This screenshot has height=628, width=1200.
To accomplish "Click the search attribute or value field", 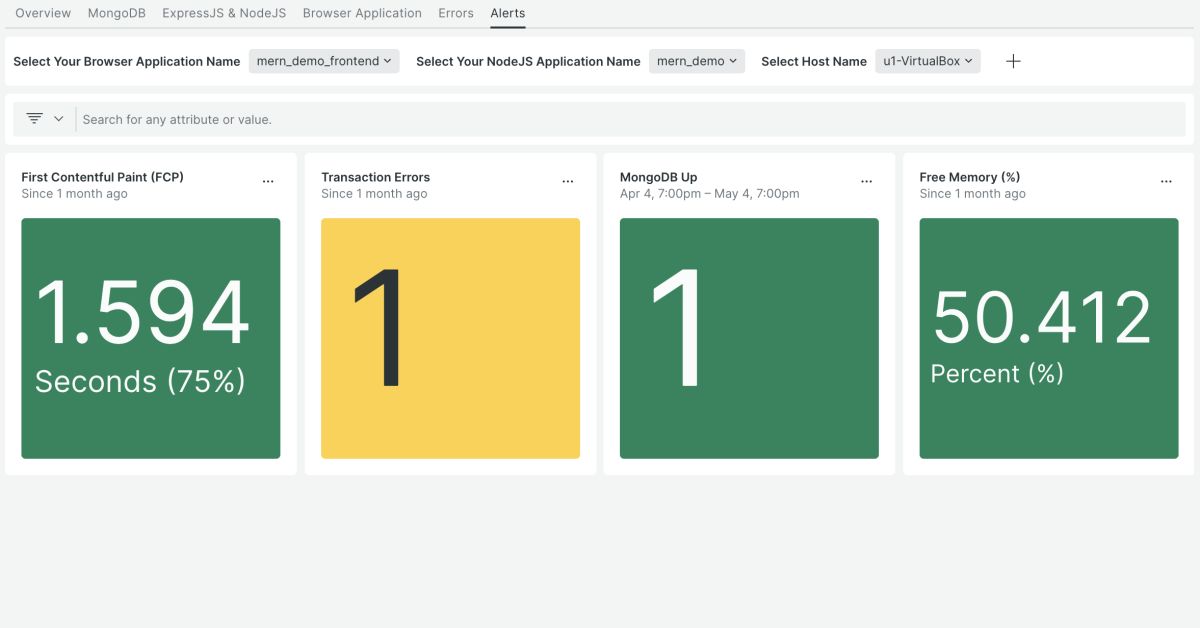I will [630, 119].
